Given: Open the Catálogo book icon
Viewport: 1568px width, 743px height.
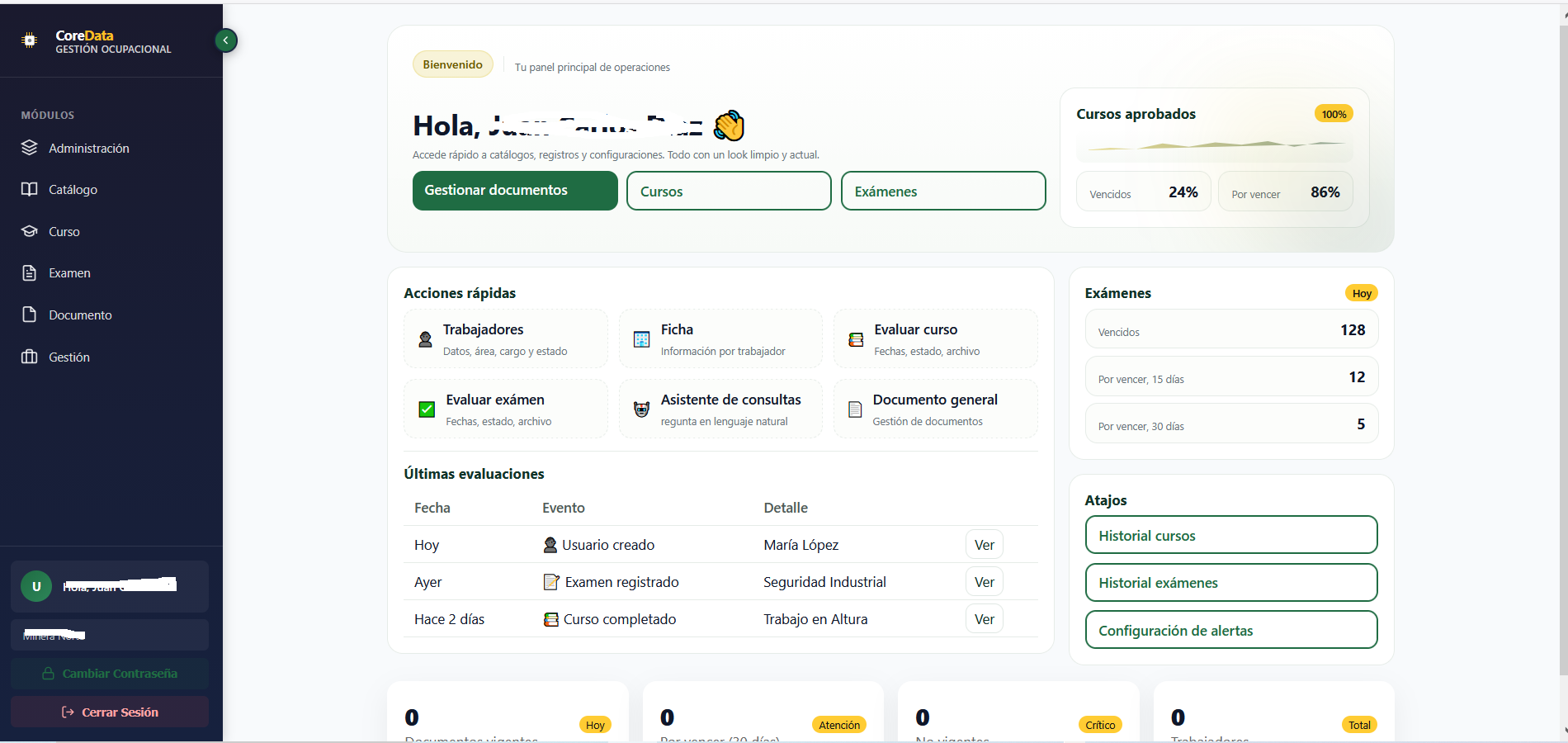Looking at the screenshot, I should 30,190.
